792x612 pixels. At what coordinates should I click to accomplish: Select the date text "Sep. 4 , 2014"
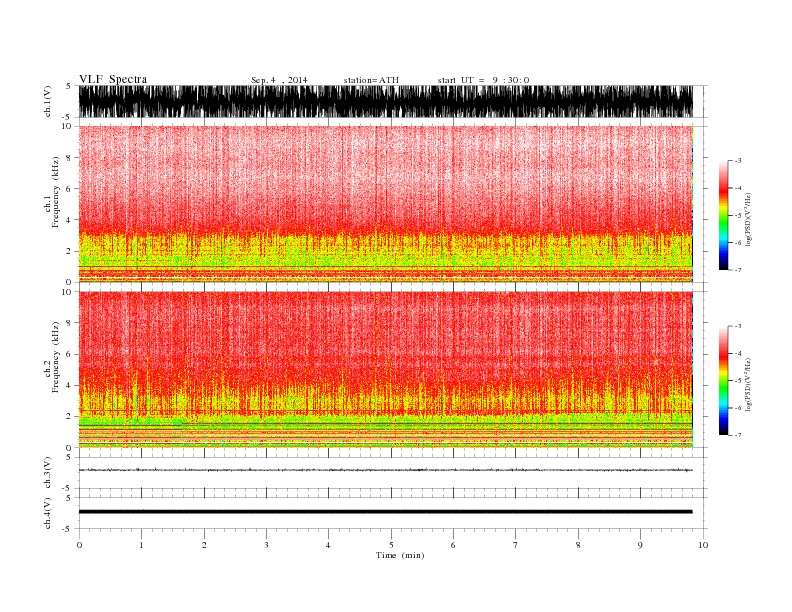[x=279, y=80]
